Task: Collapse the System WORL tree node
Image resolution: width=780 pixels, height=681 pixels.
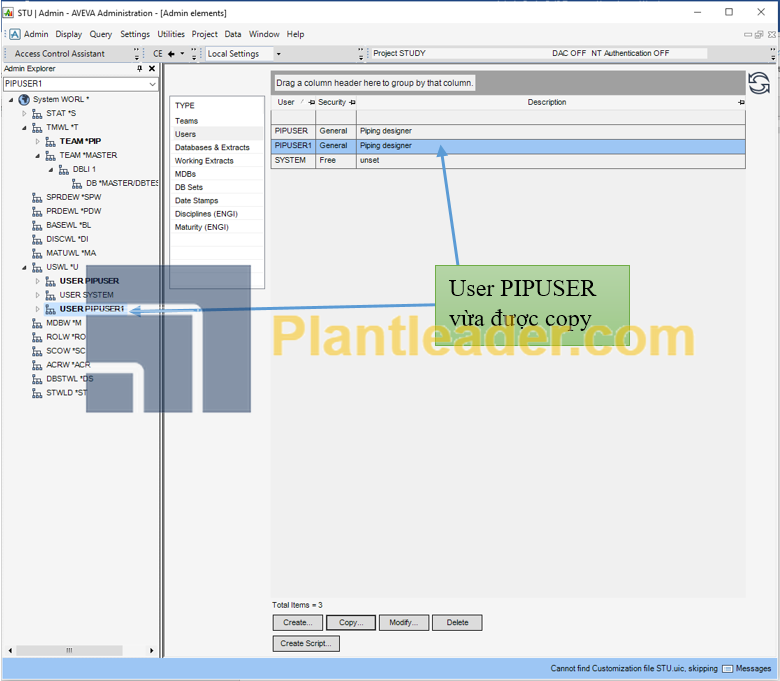Action: pyautogui.click(x=11, y=100)
